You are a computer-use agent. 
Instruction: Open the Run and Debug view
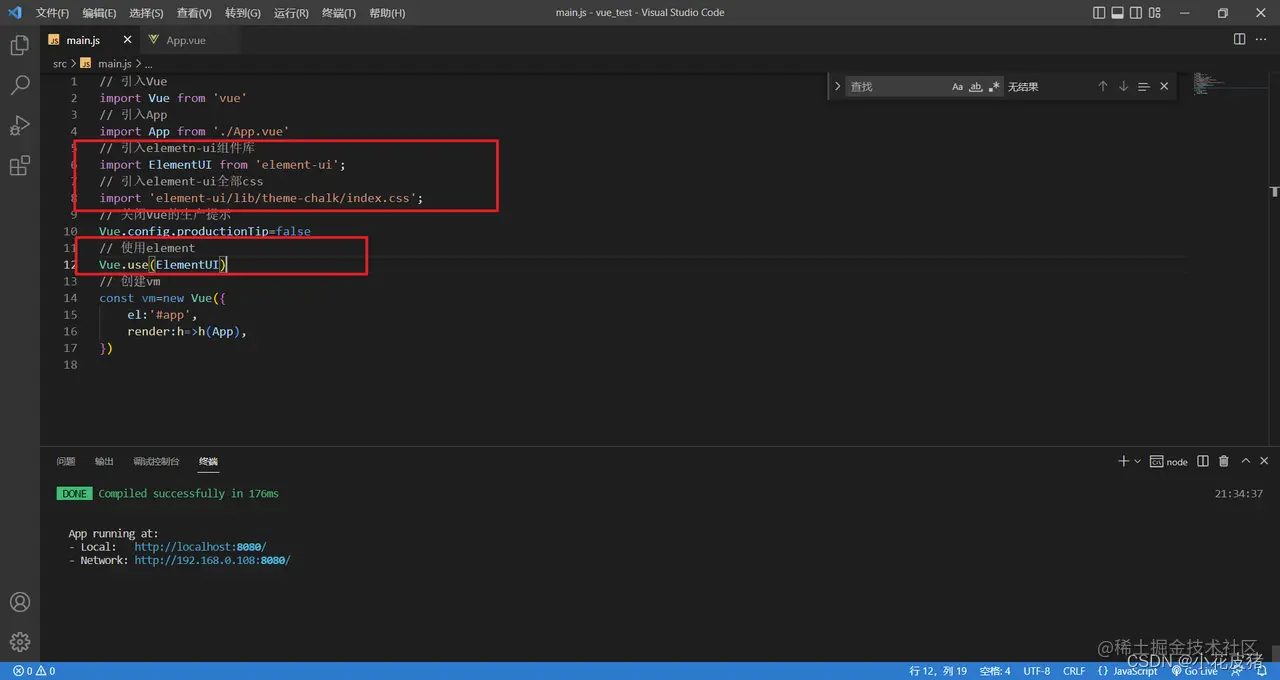(x=19, y=126)
